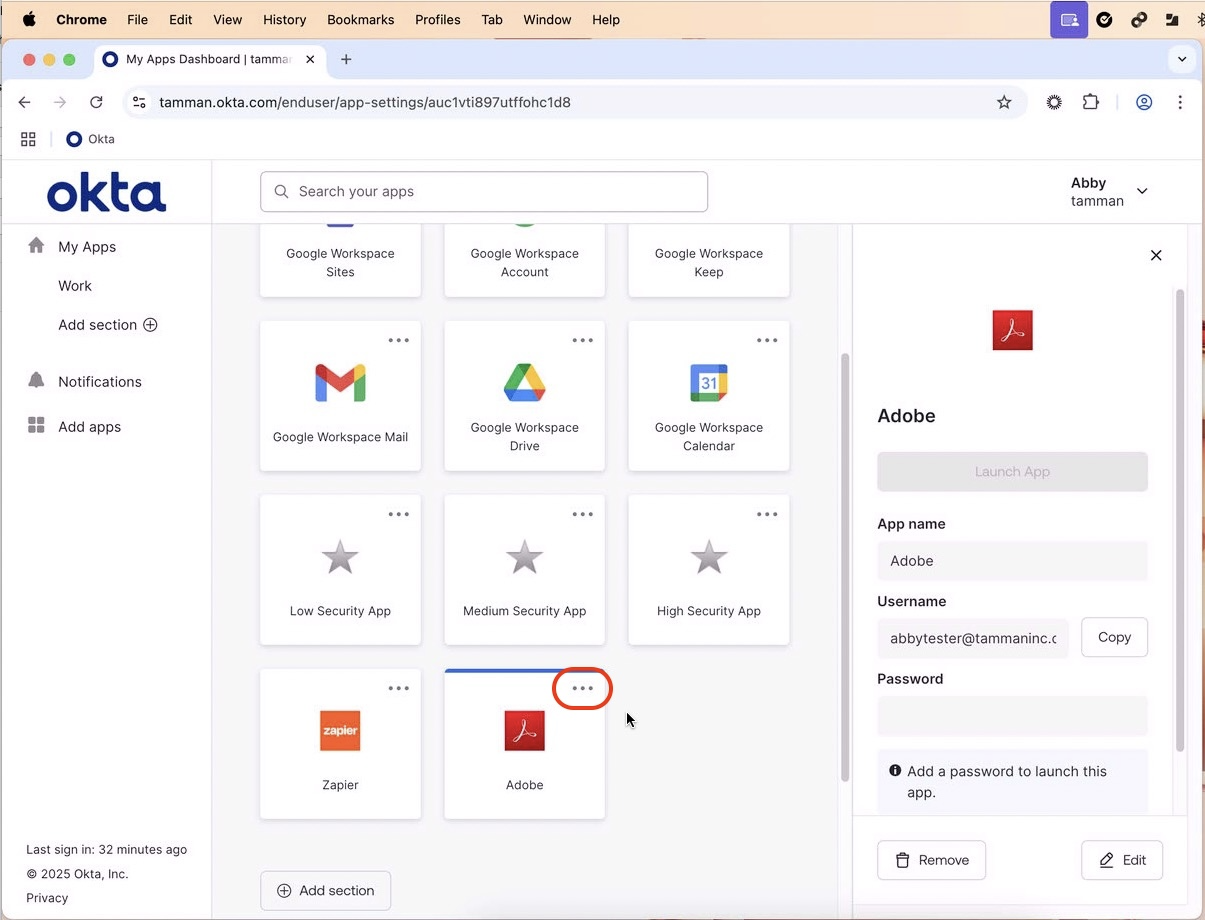The height and width of the screenshot is (920, 1205).
Task: Go back to previous page
Action: 25,102
